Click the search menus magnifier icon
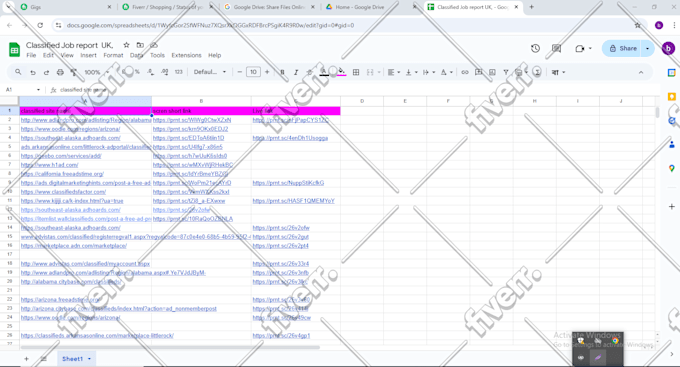 (18, 72)
